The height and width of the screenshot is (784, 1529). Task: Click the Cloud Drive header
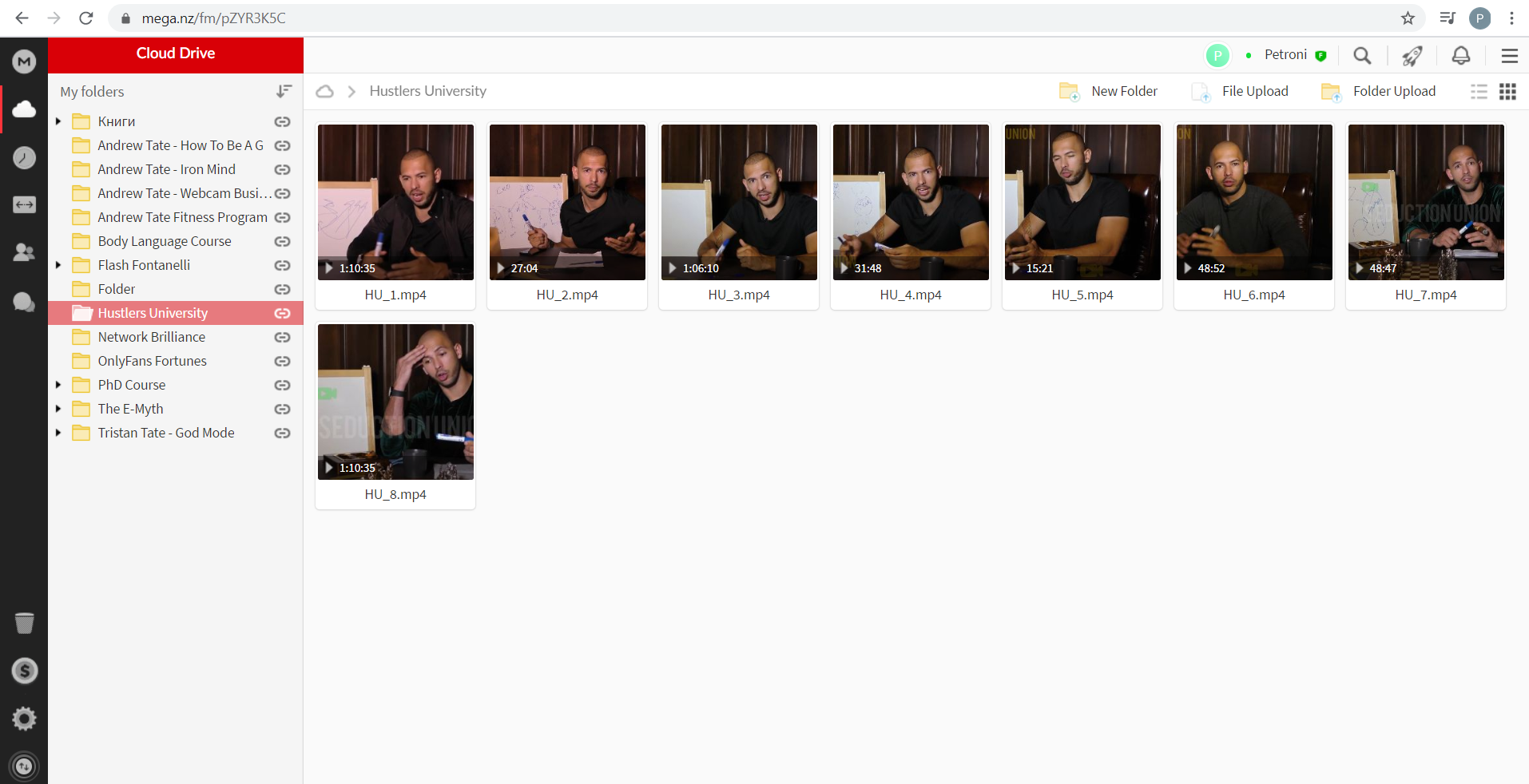tap(176, 53)
